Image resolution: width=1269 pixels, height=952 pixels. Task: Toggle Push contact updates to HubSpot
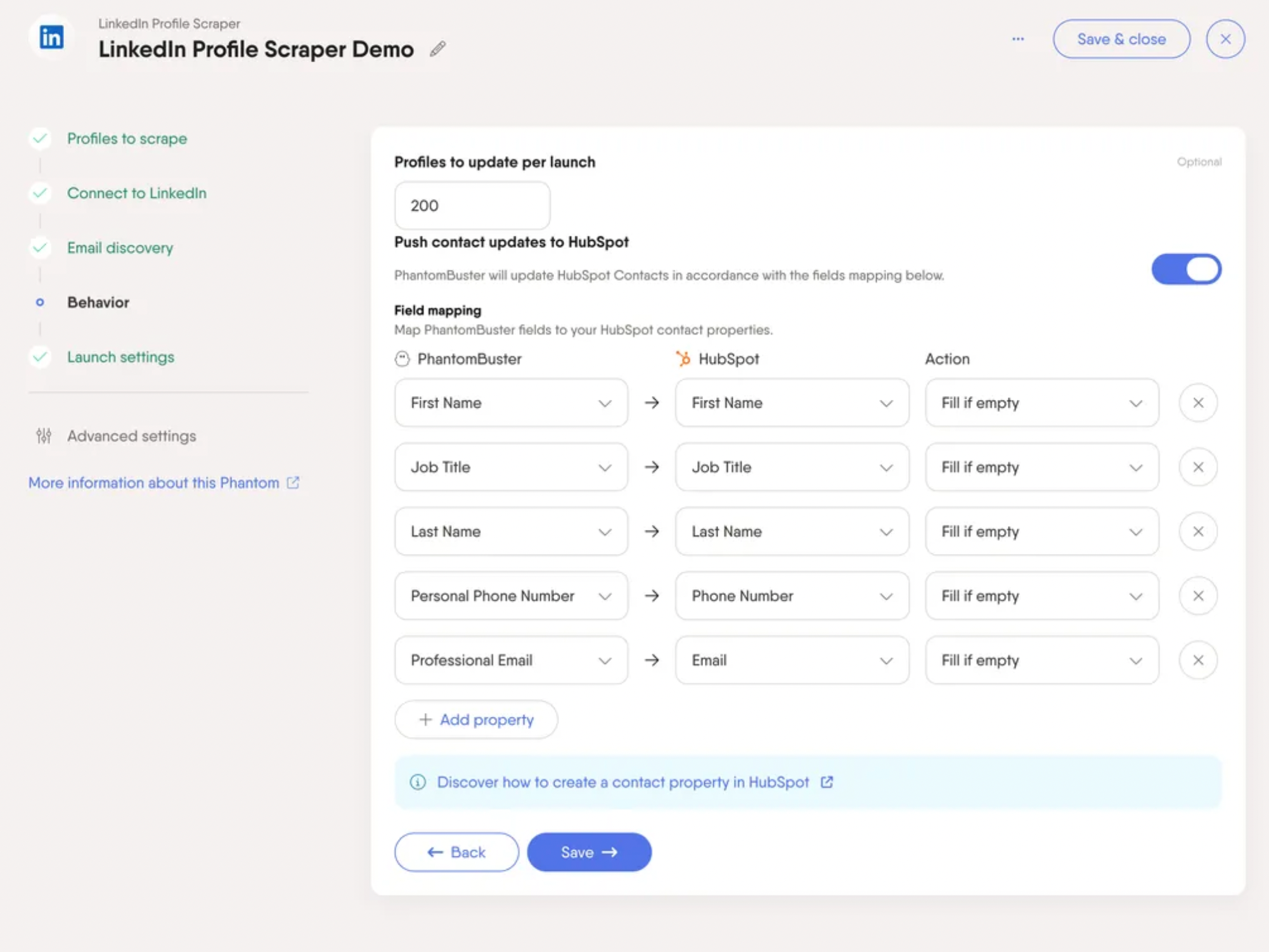(x=1186, y=269)
